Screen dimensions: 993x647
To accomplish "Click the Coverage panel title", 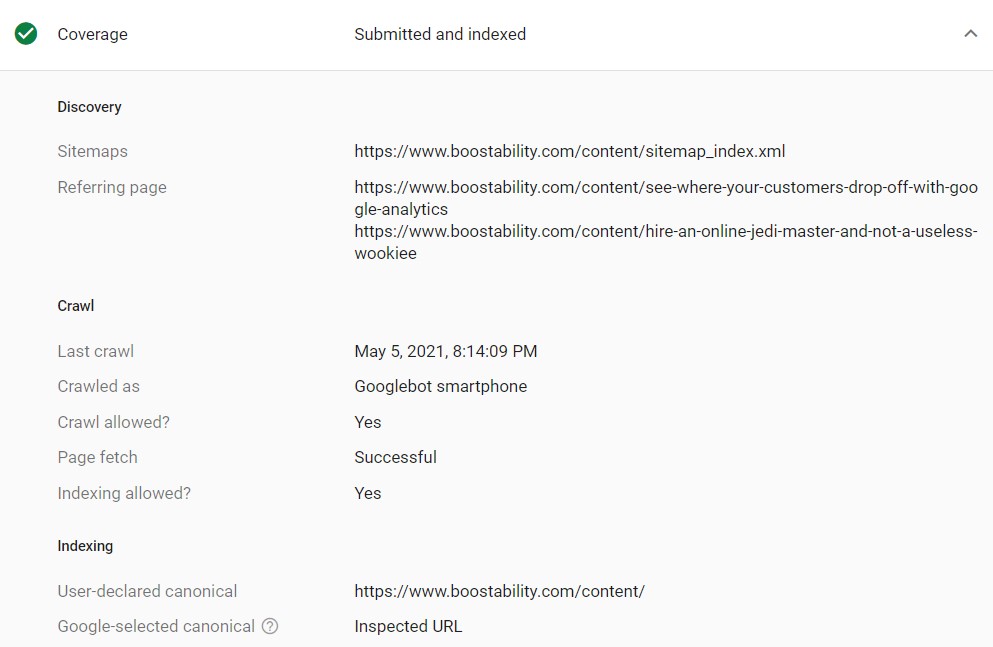I will click(92, 33).
